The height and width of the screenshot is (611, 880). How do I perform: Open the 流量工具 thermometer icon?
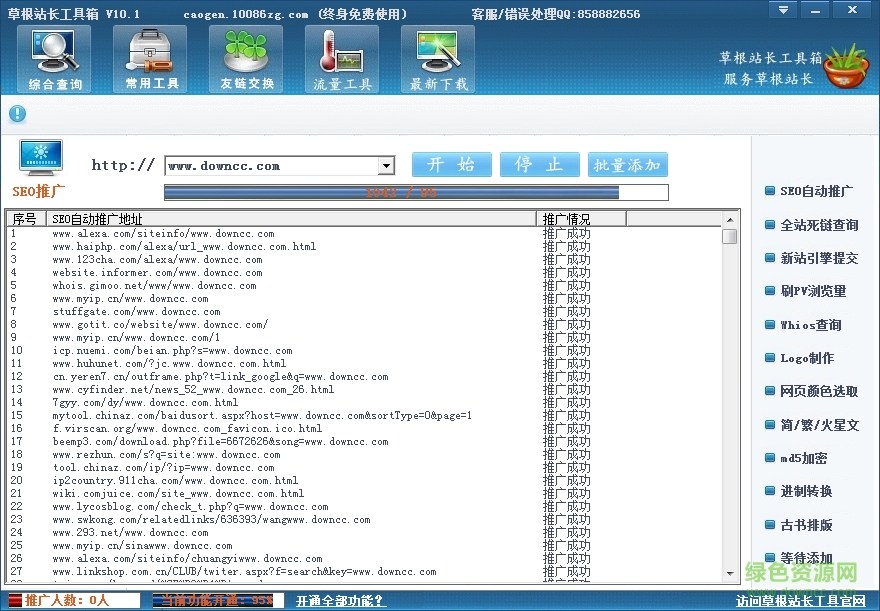tap(342, 58)
